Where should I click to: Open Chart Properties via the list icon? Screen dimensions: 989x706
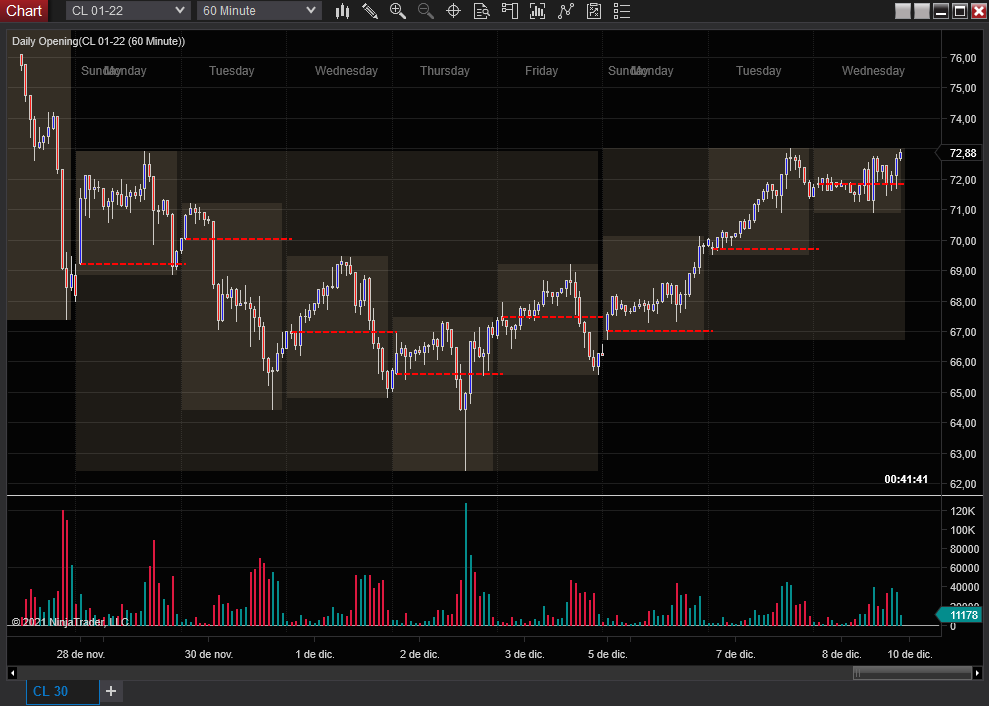pos(622,11)
